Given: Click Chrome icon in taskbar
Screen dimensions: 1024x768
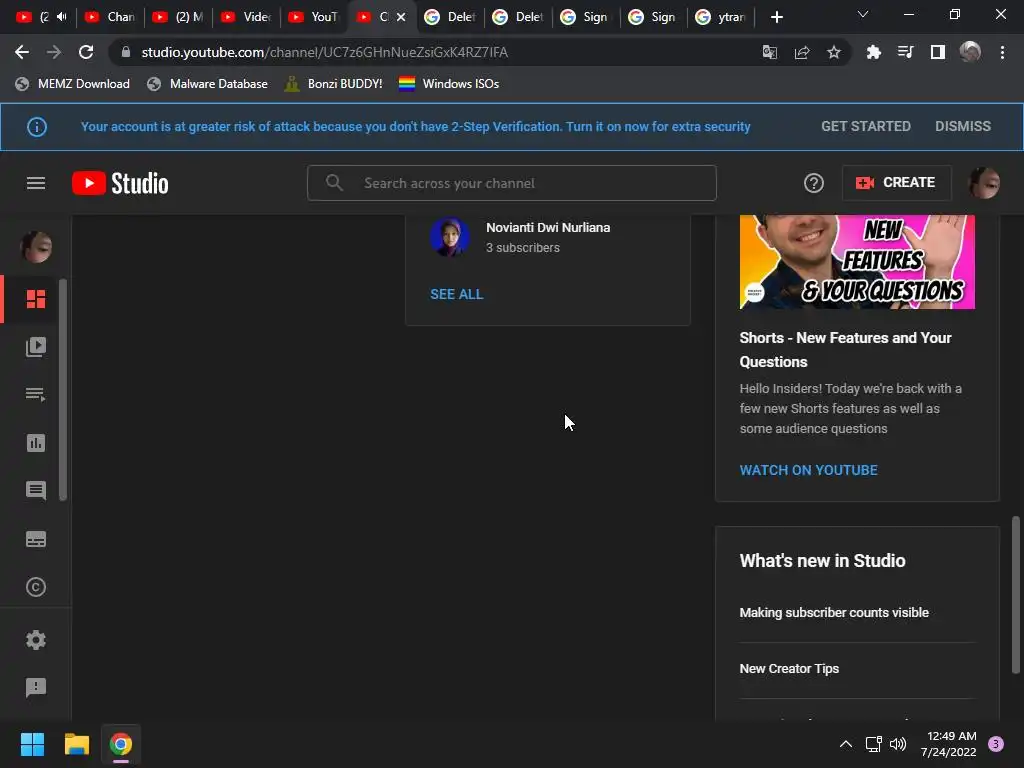Looking at the screenshot, I should pyautogui.click(x=121, y=744).
